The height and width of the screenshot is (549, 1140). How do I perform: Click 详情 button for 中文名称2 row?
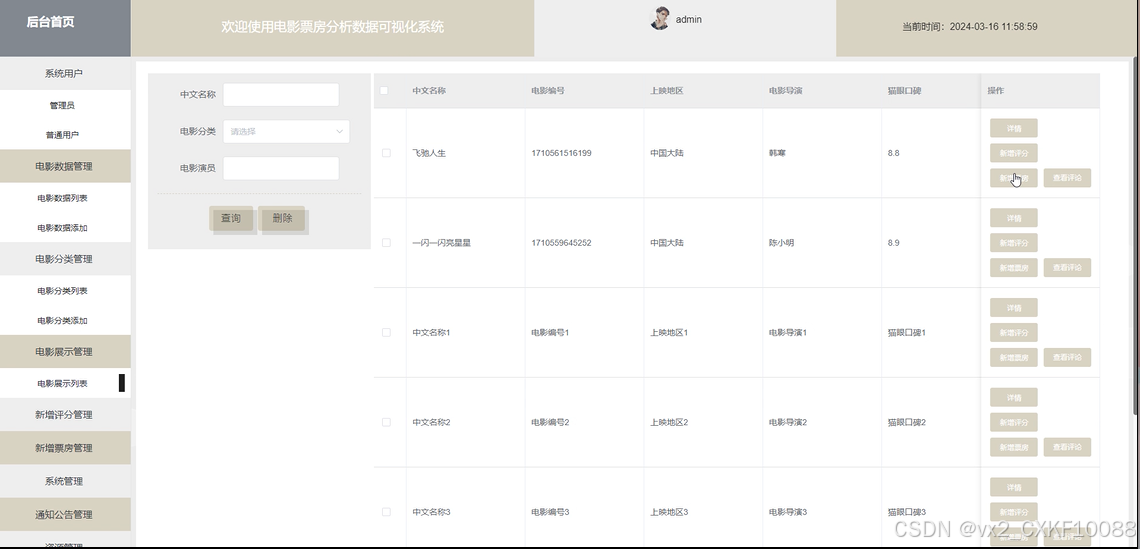click(x=1013, y=398)
